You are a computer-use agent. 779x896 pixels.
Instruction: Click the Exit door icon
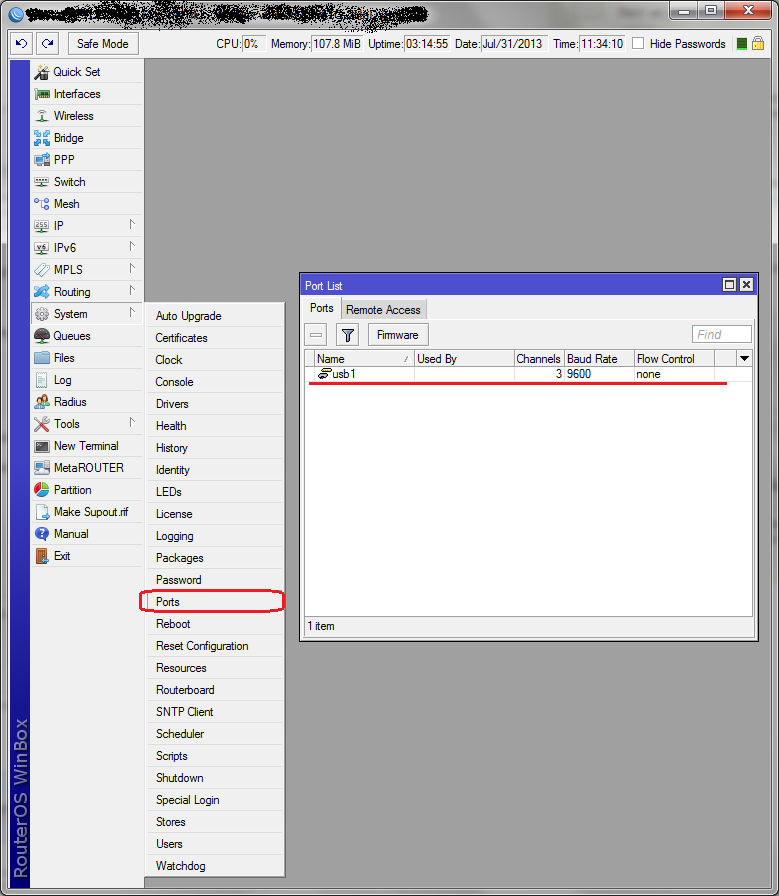pos(42,556)
